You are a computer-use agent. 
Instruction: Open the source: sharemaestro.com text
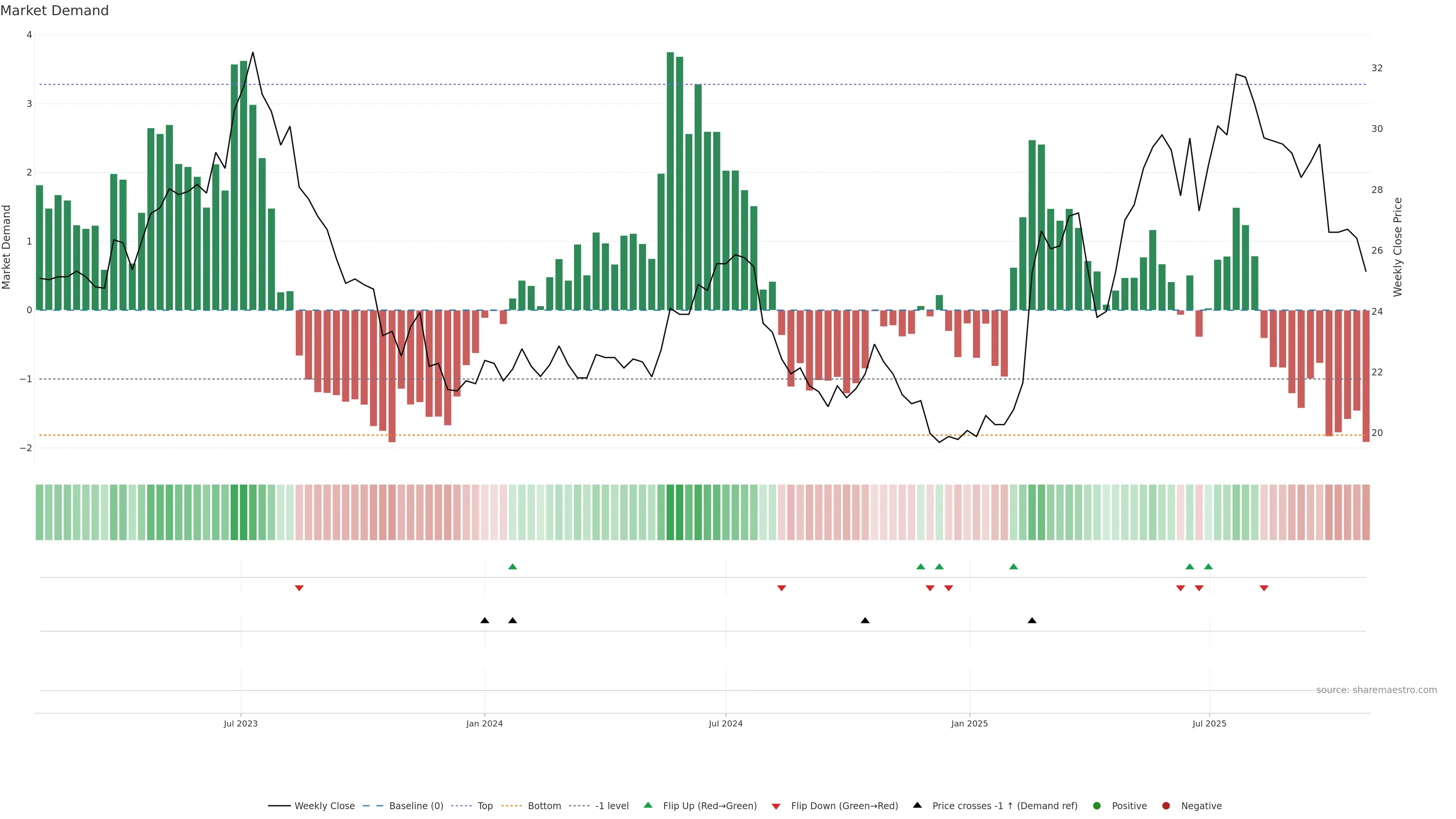[1376, 690]
